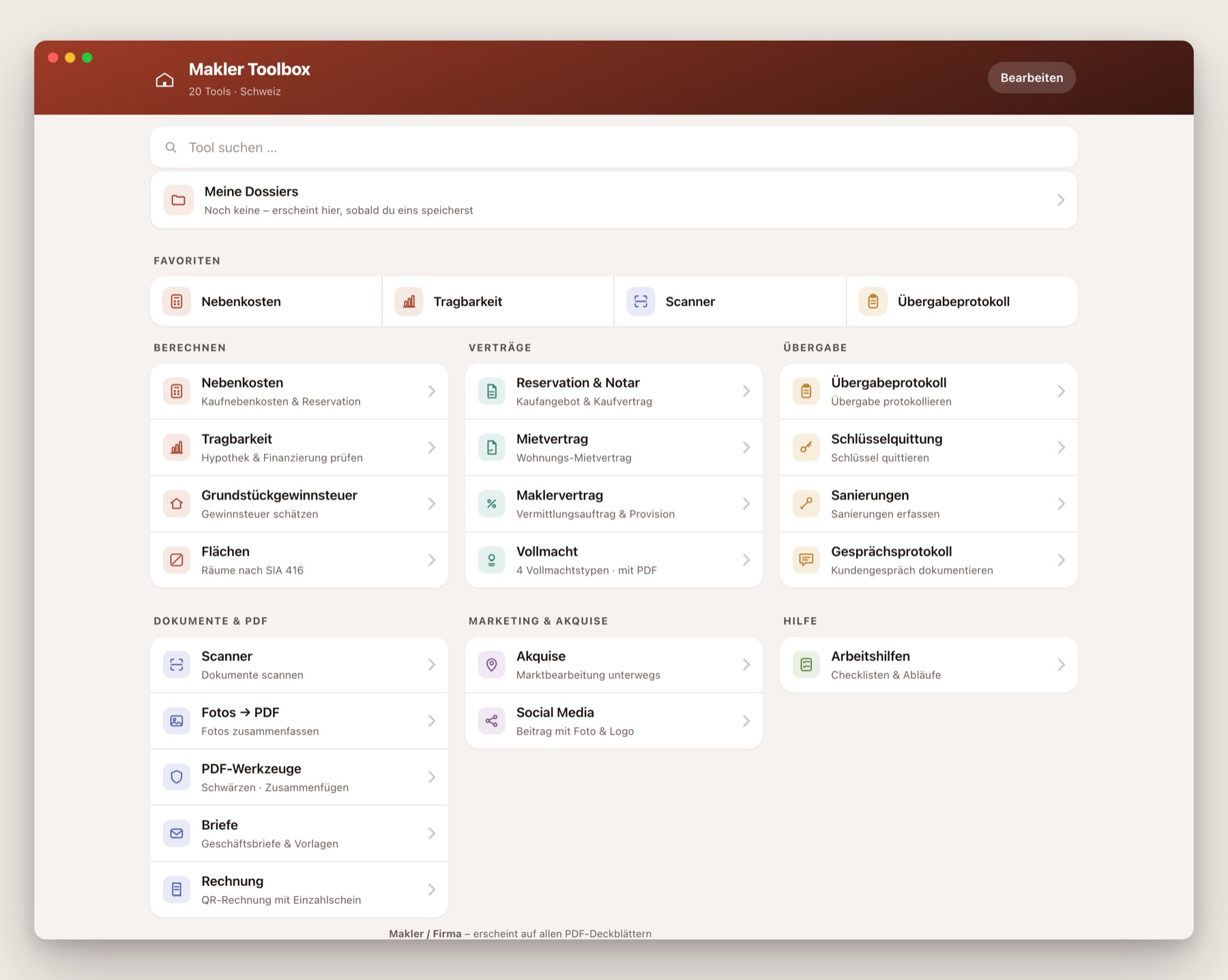
Task: Select the Tragbarkeit favorite label
Action: click(x=468, y=301)
